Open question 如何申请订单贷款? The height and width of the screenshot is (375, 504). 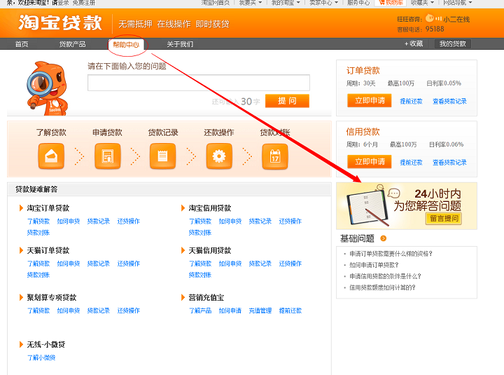374,265
